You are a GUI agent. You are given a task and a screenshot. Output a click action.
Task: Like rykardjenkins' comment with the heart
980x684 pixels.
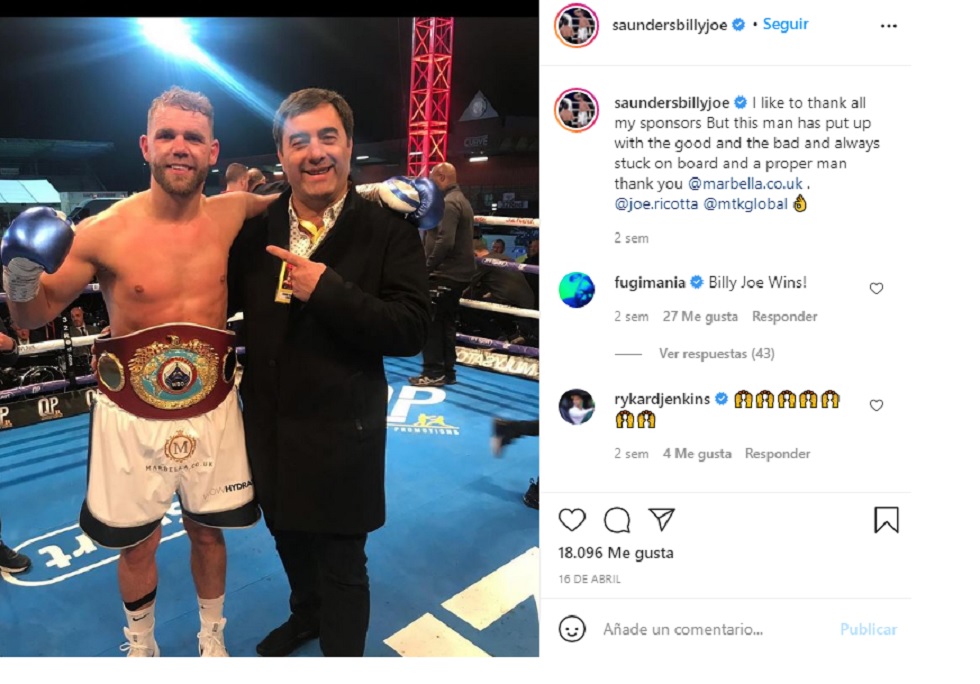pos(876,405)
